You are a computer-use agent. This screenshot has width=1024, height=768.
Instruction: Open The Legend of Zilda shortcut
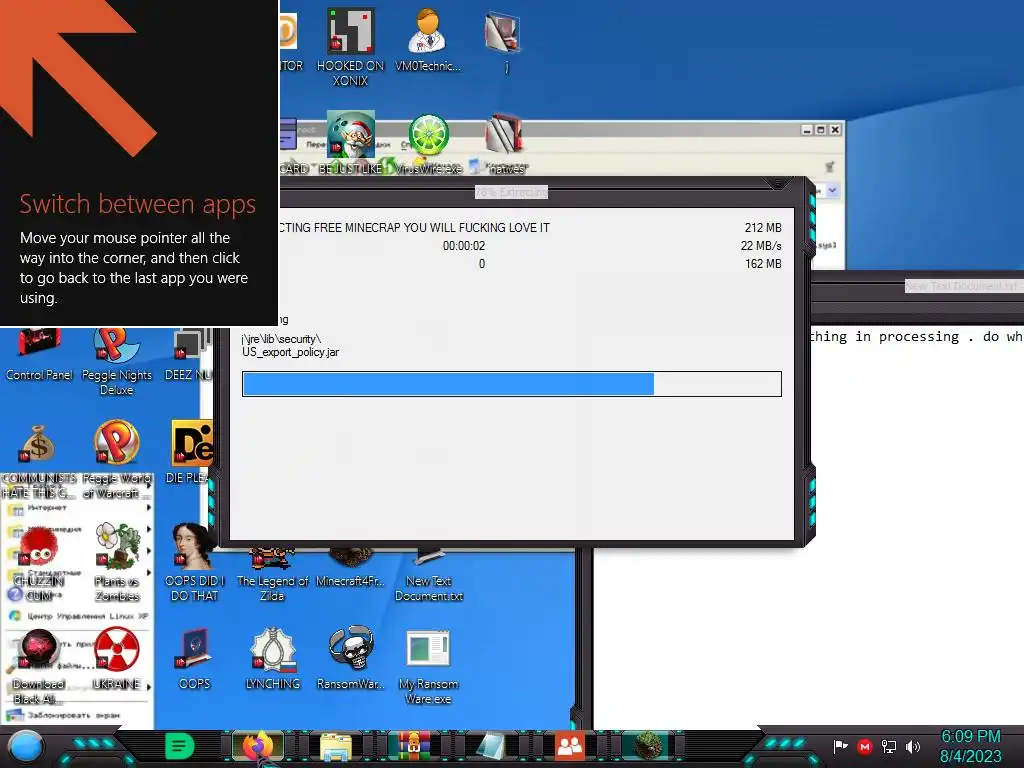(x=272, y=576)
